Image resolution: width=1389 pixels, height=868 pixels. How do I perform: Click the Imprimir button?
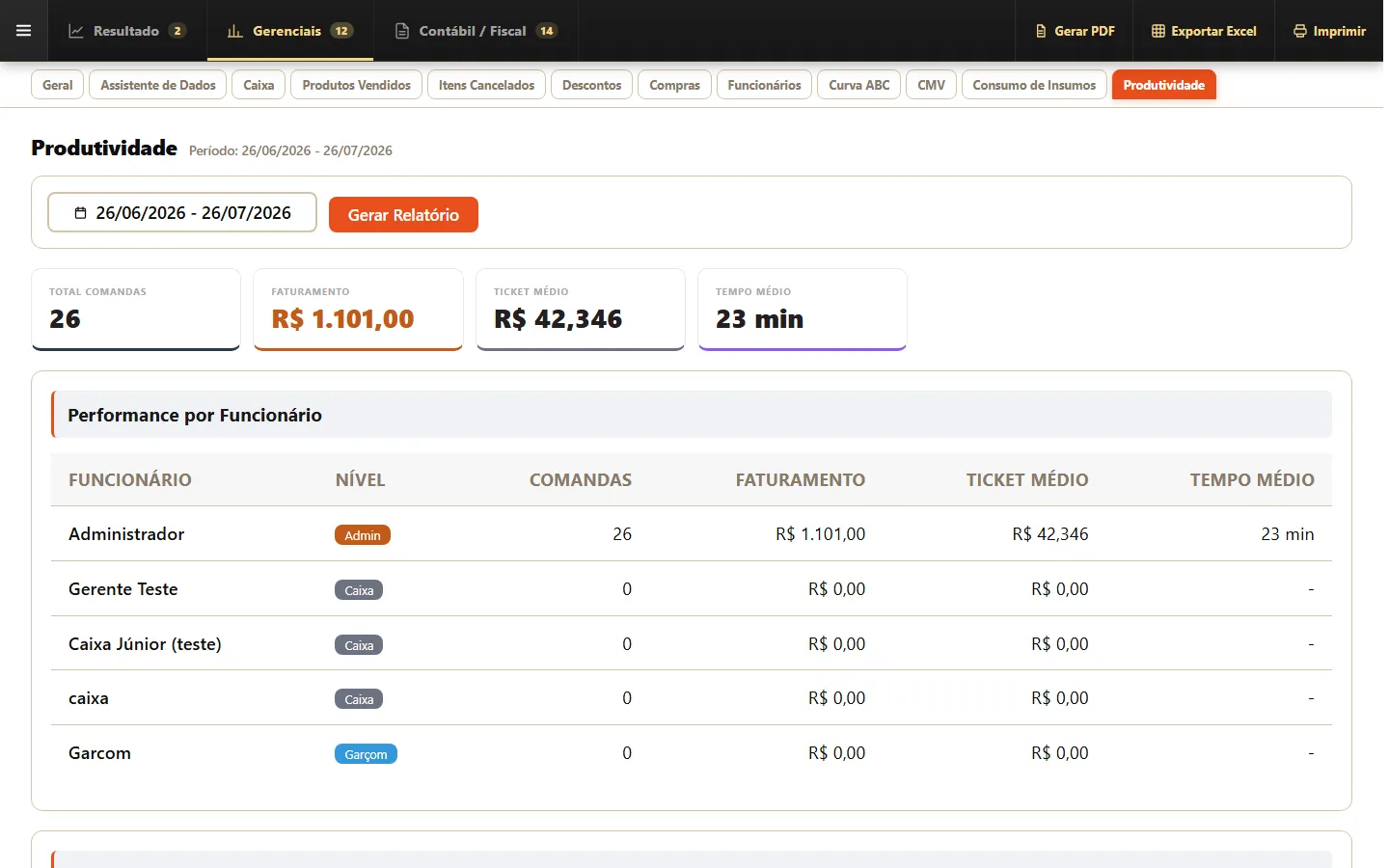point(1329,31)
